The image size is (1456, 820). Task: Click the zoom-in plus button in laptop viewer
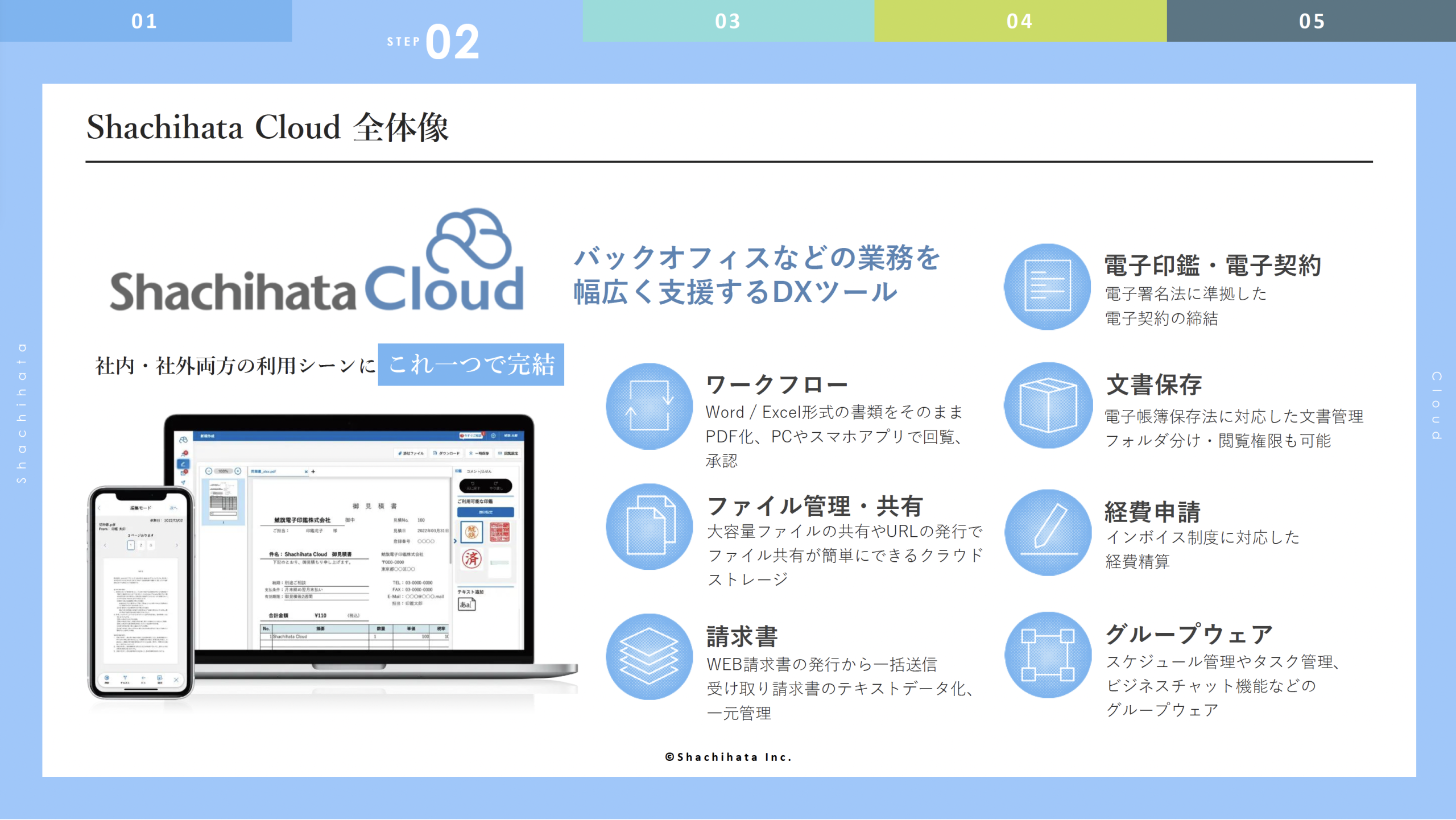pyautogui.click(x=238, y=471)
